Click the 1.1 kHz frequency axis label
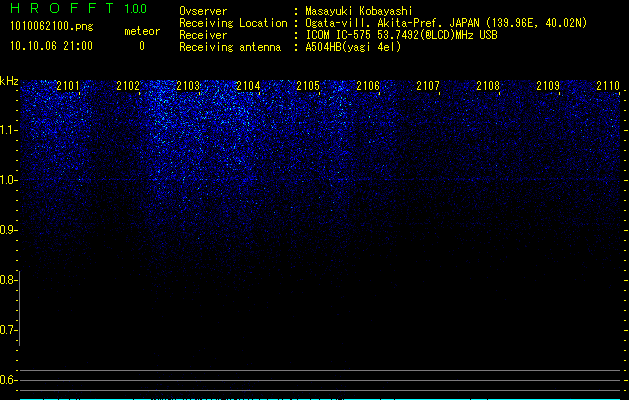629x400 pixels. point(7,130)
